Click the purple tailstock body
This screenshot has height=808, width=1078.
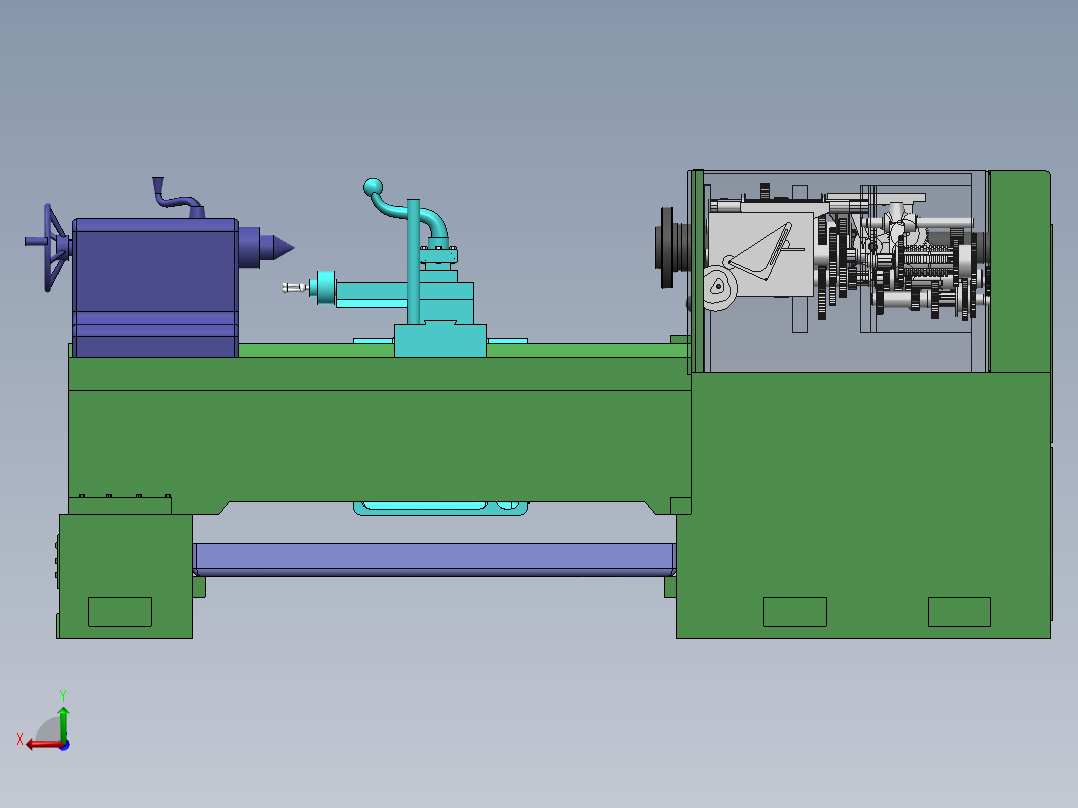155,287
